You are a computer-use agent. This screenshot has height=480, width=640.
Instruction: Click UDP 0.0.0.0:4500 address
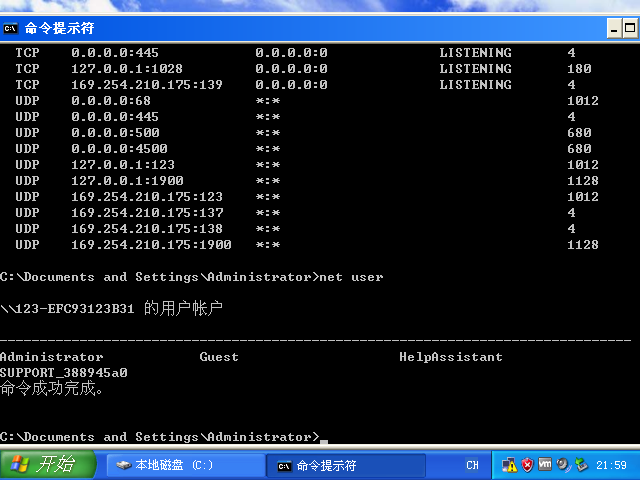pos(119,149)
